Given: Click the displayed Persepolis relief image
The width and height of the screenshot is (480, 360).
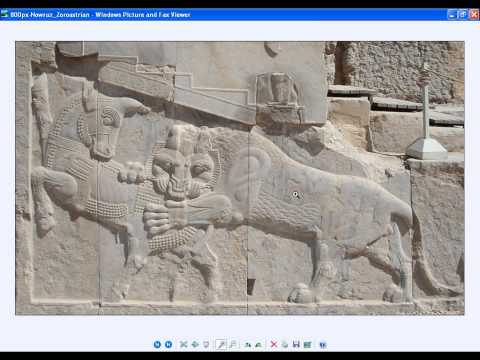Looking at the screenshot, I should coord(240,178).
